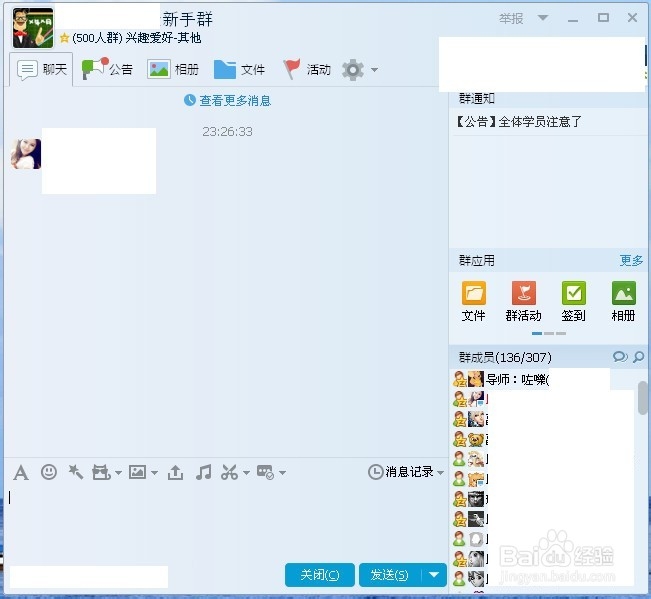Open the font formatting tool (A icon)
Image resolution: width=651 pixels, height=599 pixels.
(21, 472)
